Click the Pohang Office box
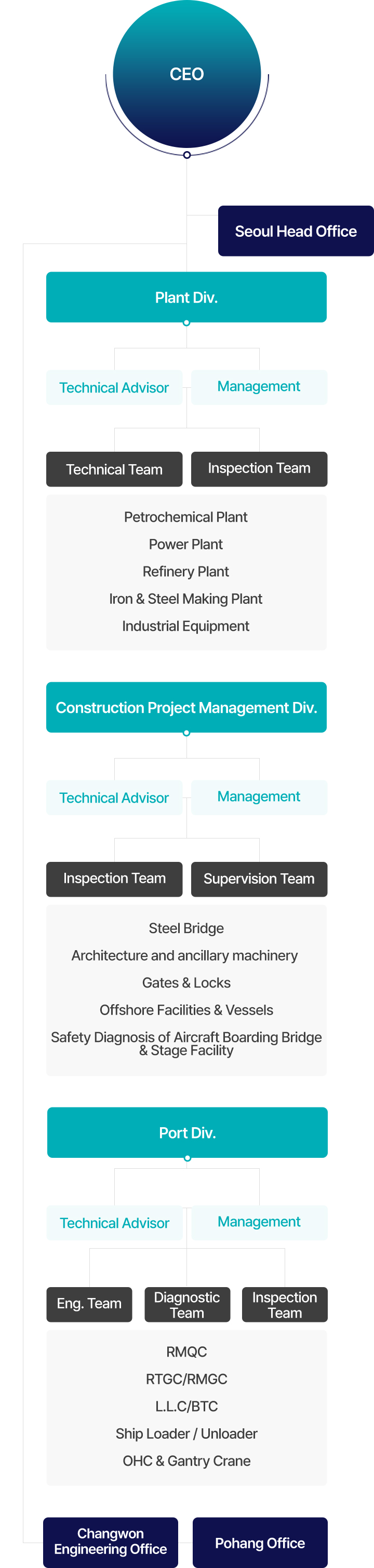Screen dimensions: 374x1568 pyautogui.click(x=260, y=1542)
